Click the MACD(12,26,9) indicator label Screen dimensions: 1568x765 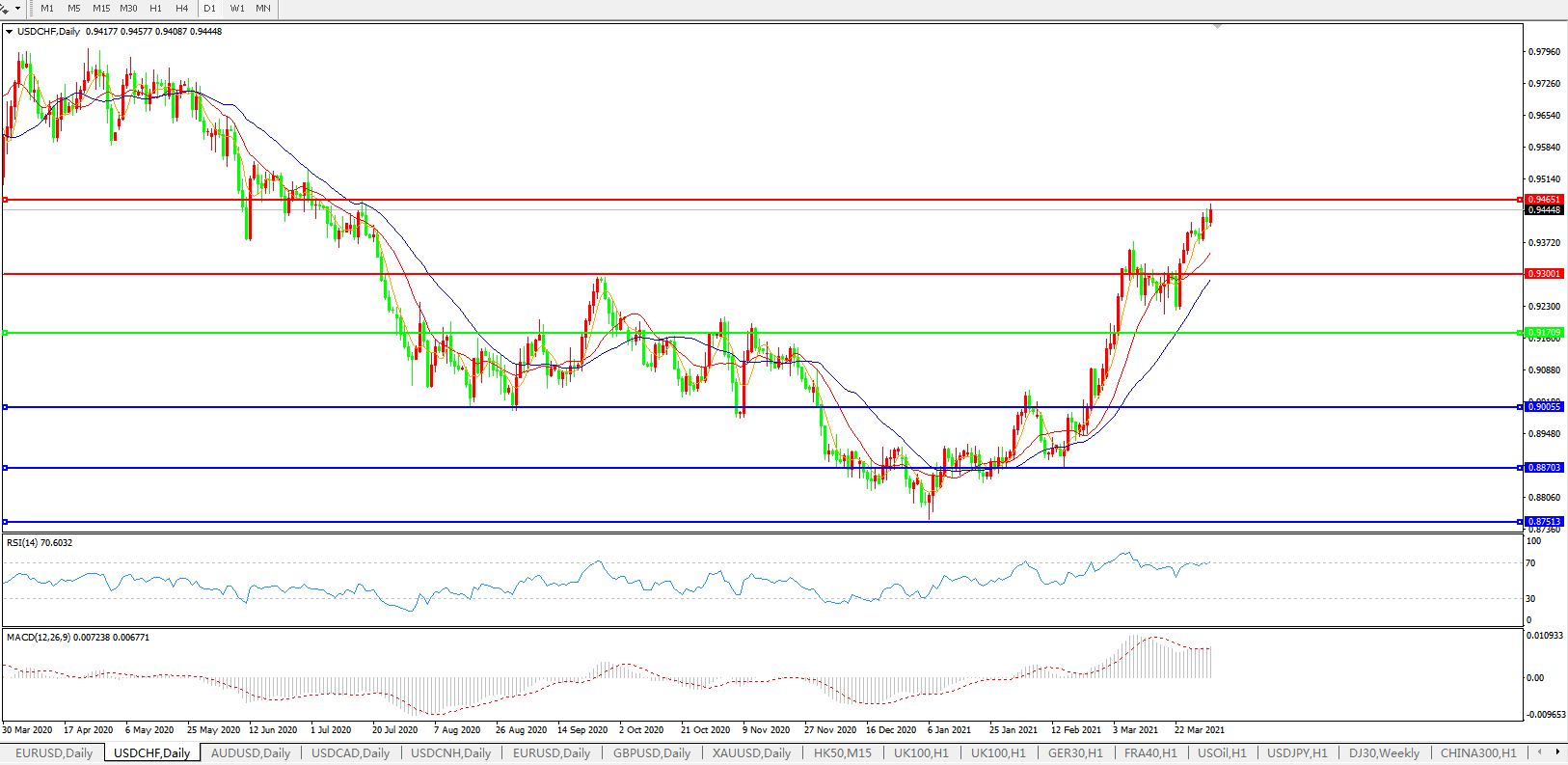(x=77, y=638)
